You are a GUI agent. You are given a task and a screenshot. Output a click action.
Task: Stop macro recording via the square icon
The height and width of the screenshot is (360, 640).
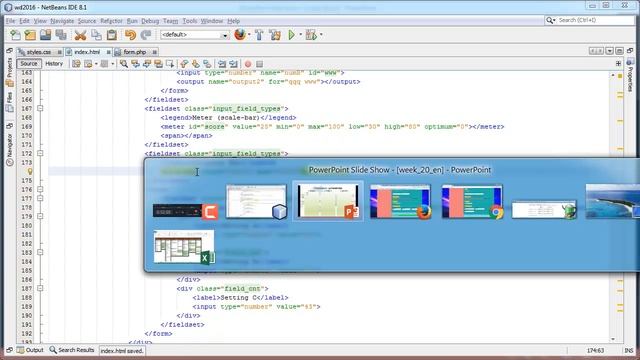(259, 64)
